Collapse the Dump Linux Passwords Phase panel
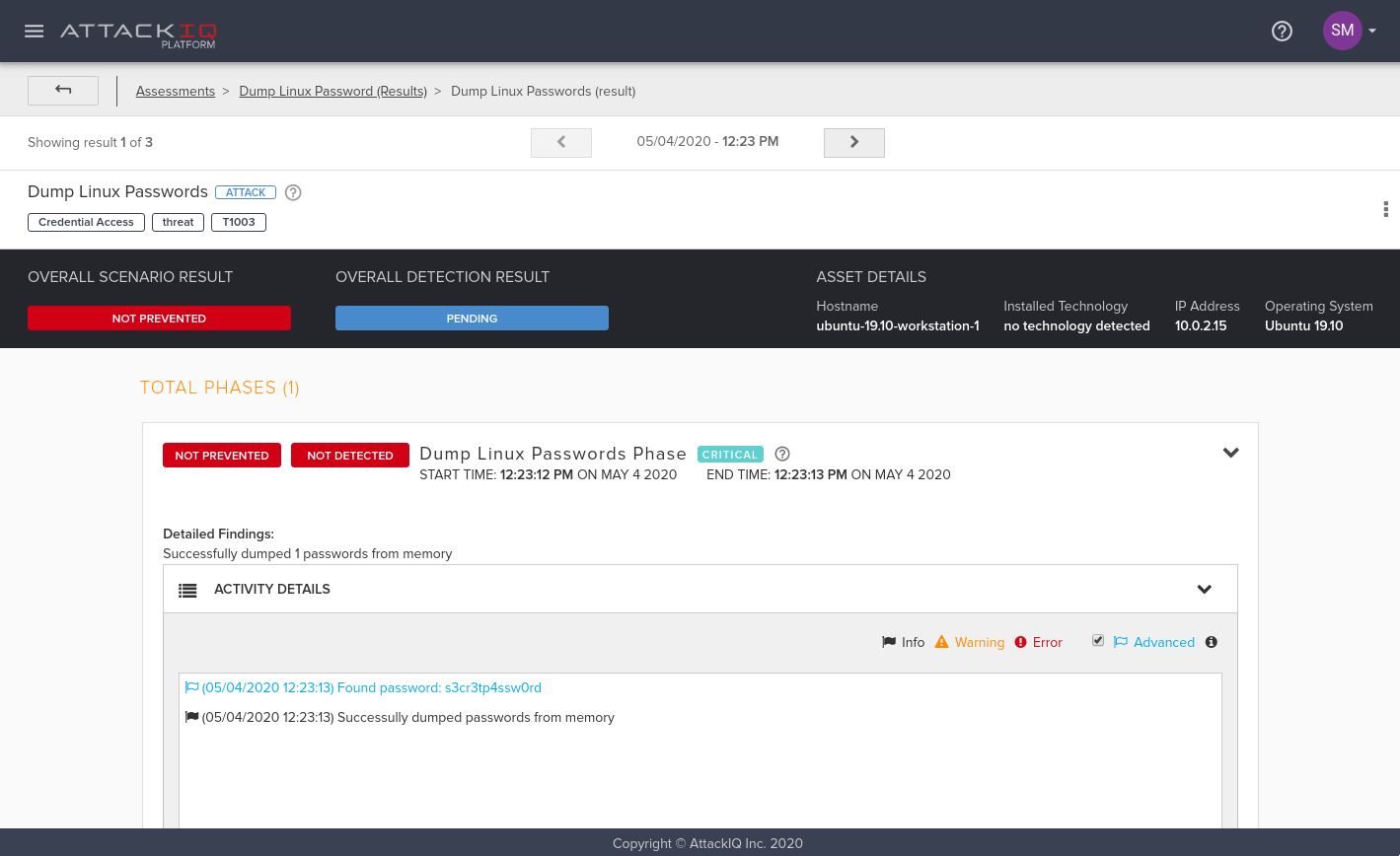1400x856 pixels. pos(1230,453)
